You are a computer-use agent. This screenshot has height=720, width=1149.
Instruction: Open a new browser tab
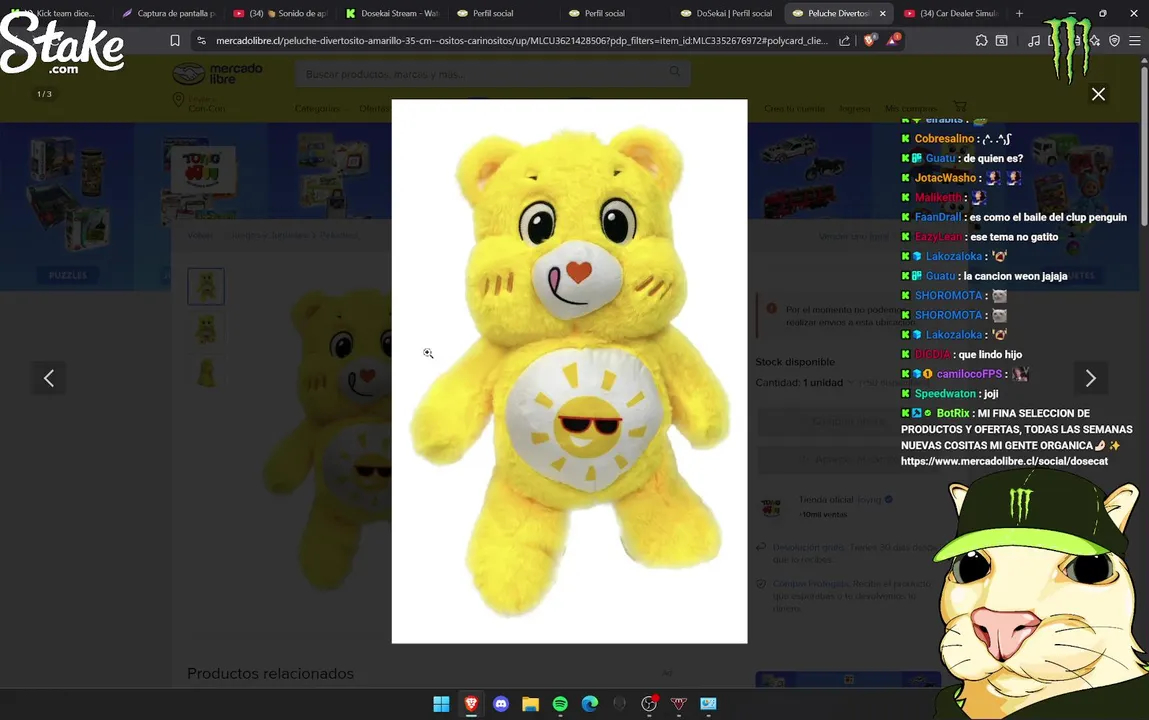(x=1019, y=13)
